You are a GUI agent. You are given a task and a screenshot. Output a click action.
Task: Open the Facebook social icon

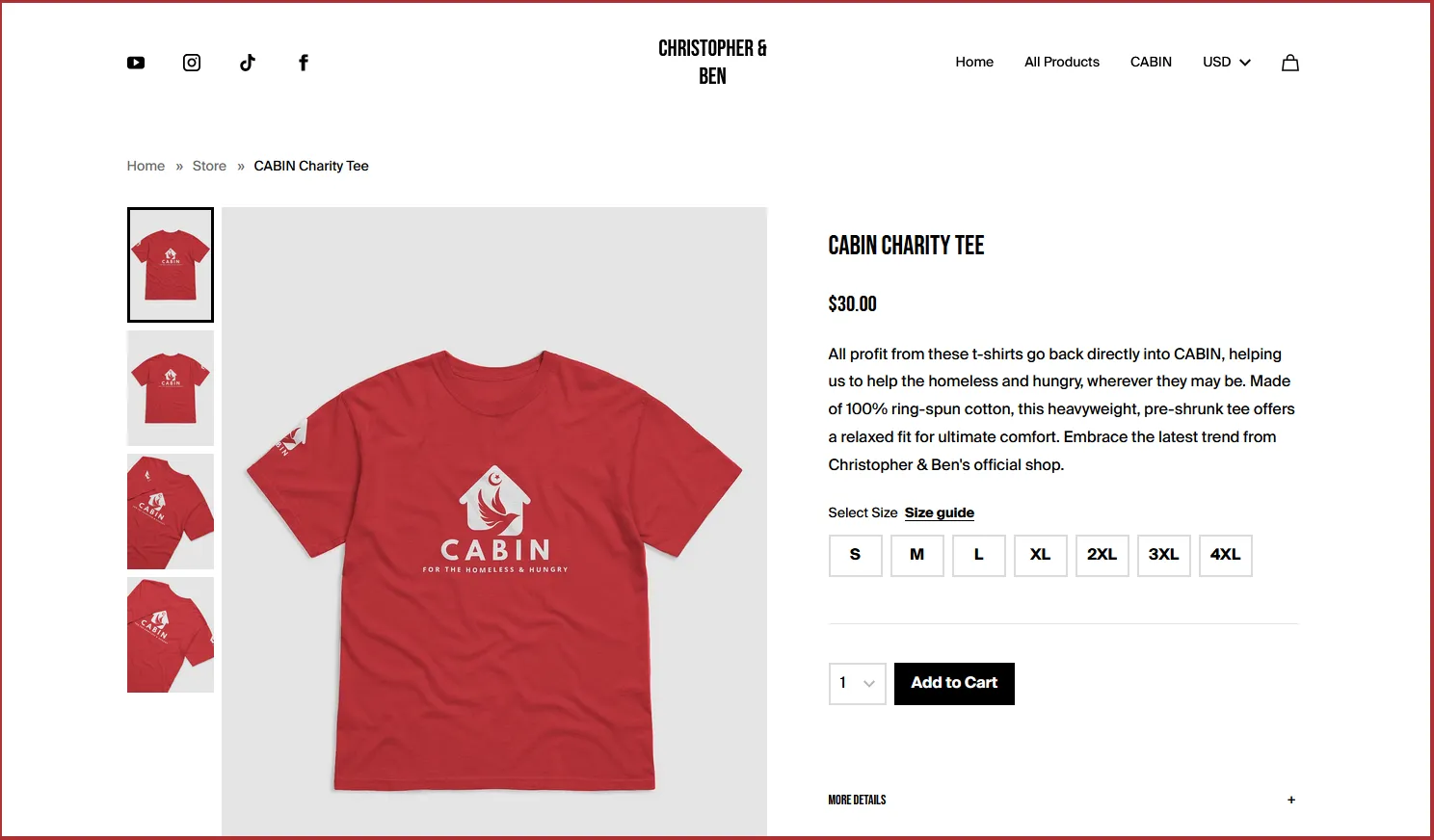[x=304, y=63]
